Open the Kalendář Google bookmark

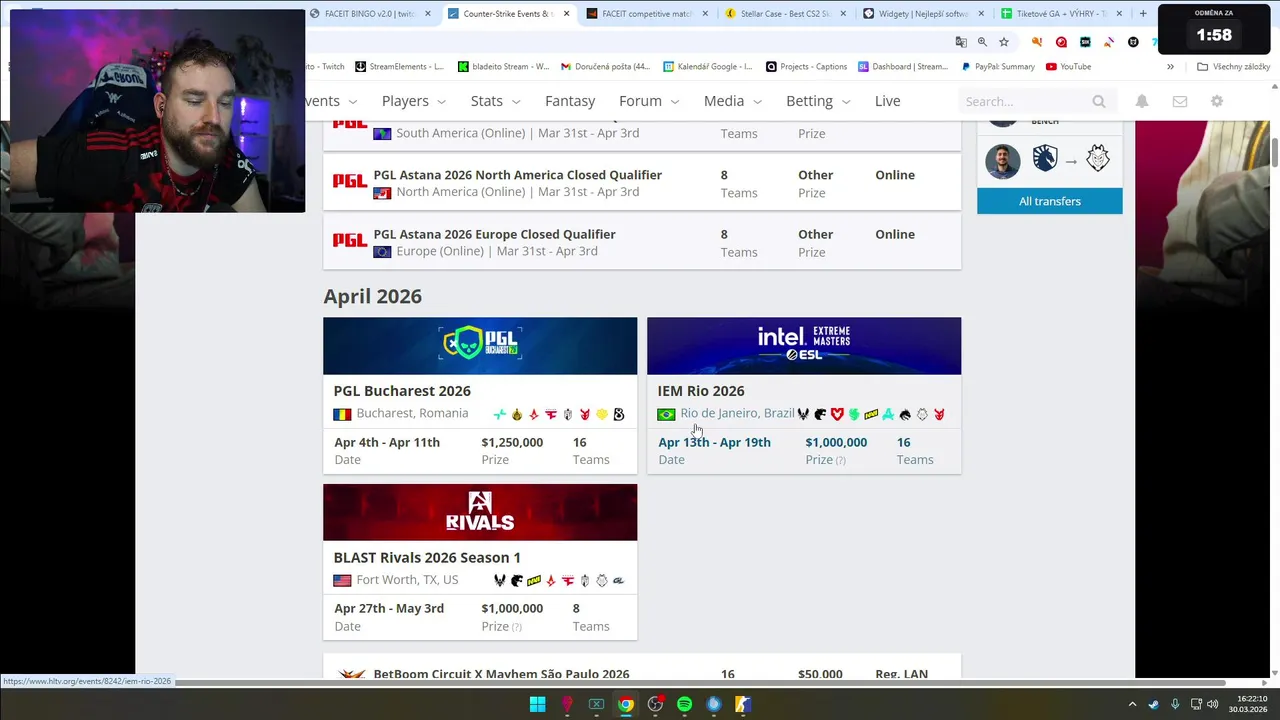[707, 67]
